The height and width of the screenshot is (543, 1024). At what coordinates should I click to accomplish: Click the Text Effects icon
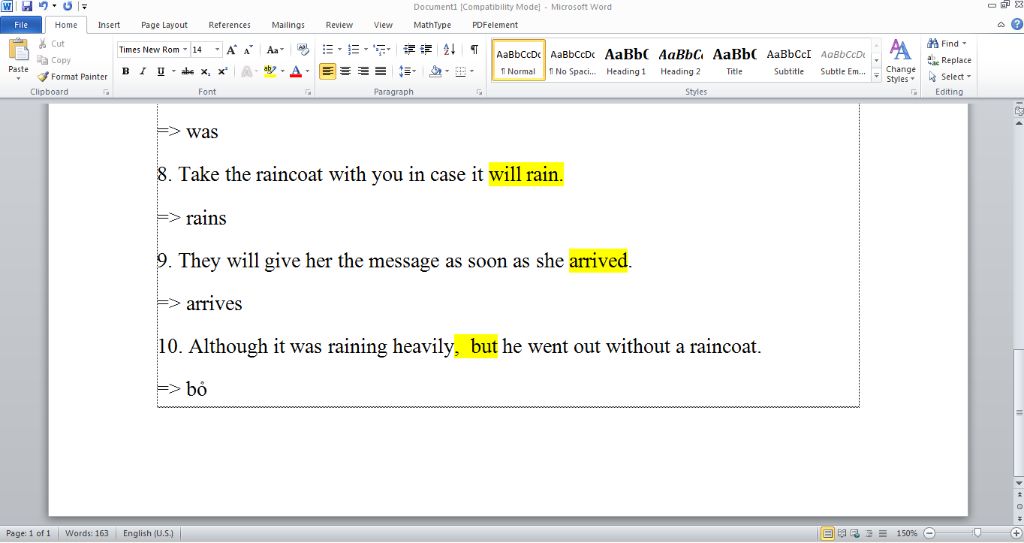pyautogui.click(x=247, y=71)
